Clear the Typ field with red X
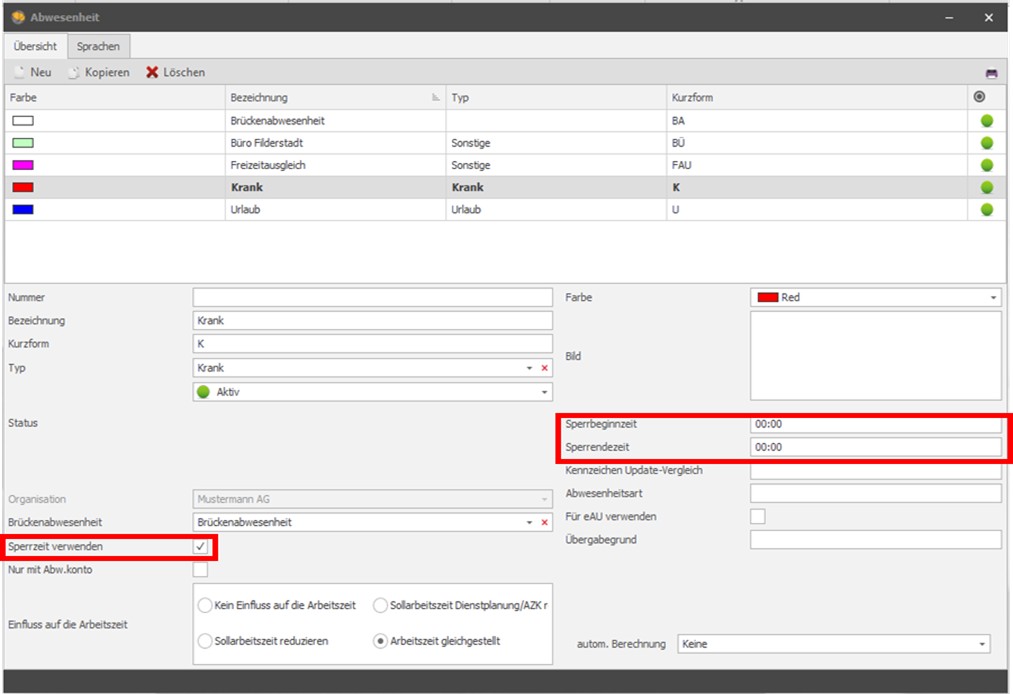 pyautogui.click(x=545, y=368)
